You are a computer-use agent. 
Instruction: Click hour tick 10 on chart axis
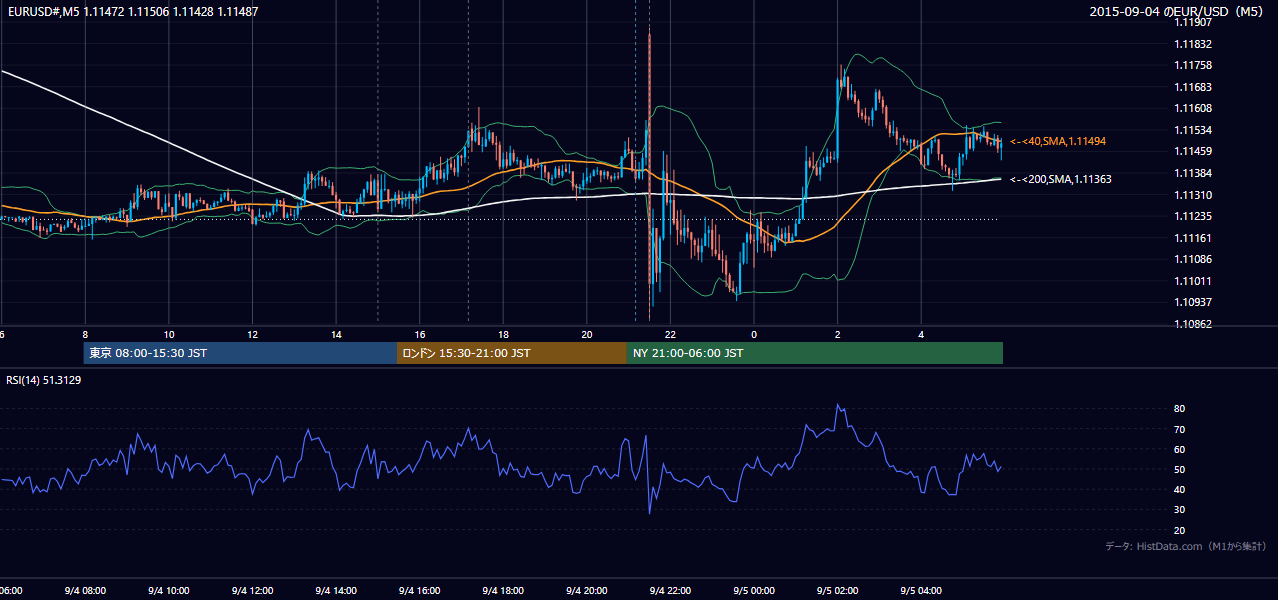click(169, 334)
